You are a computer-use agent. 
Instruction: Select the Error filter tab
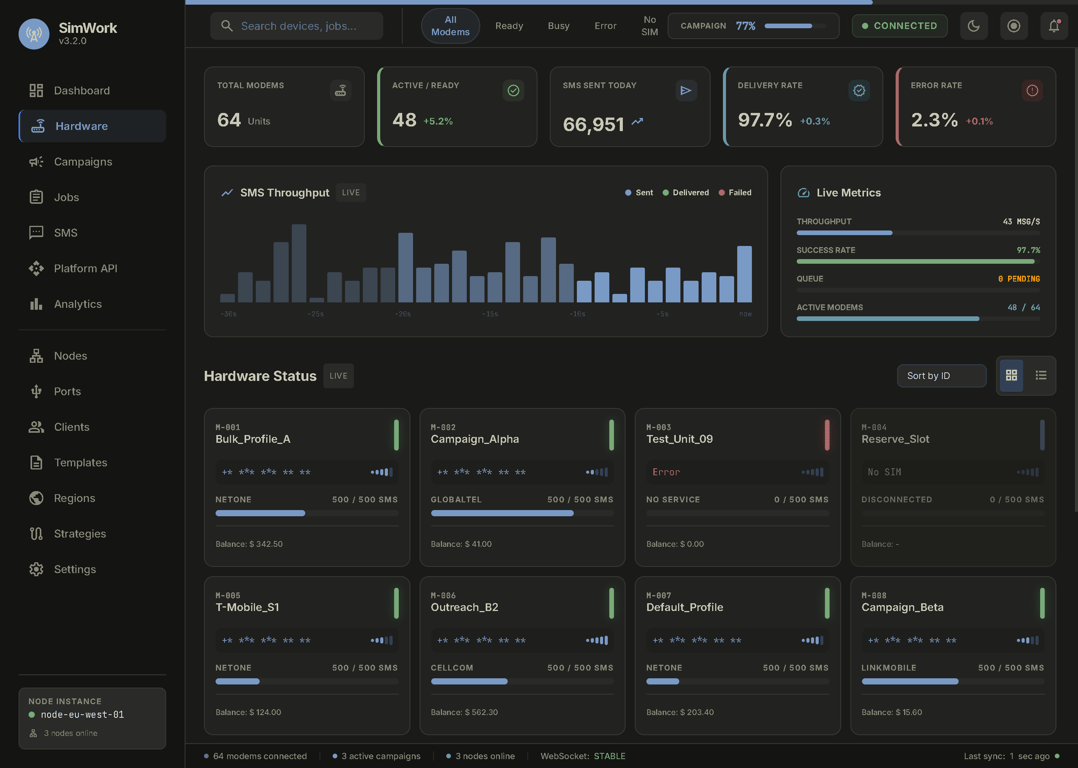click(x=605, y=26)
